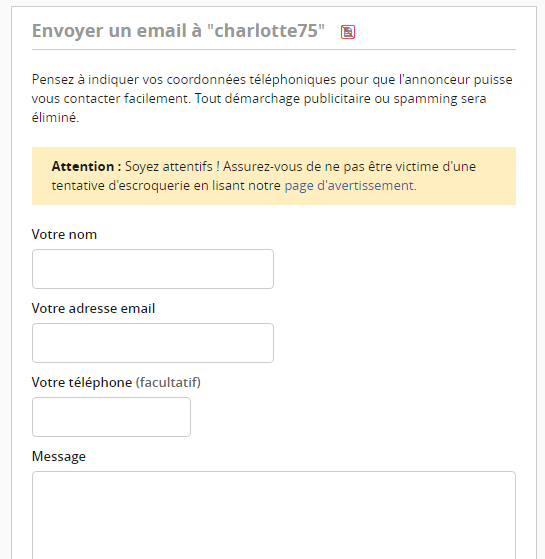Click the "Envoyer un email à" heading
Viewport: 545px width, 559px height.
117,30
